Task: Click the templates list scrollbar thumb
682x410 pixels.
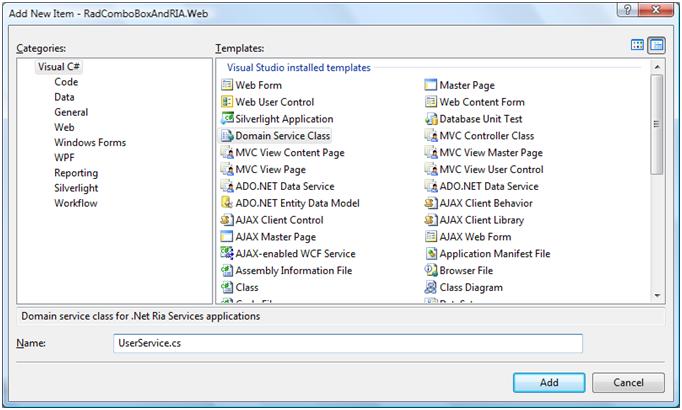Action: point(657,124)
